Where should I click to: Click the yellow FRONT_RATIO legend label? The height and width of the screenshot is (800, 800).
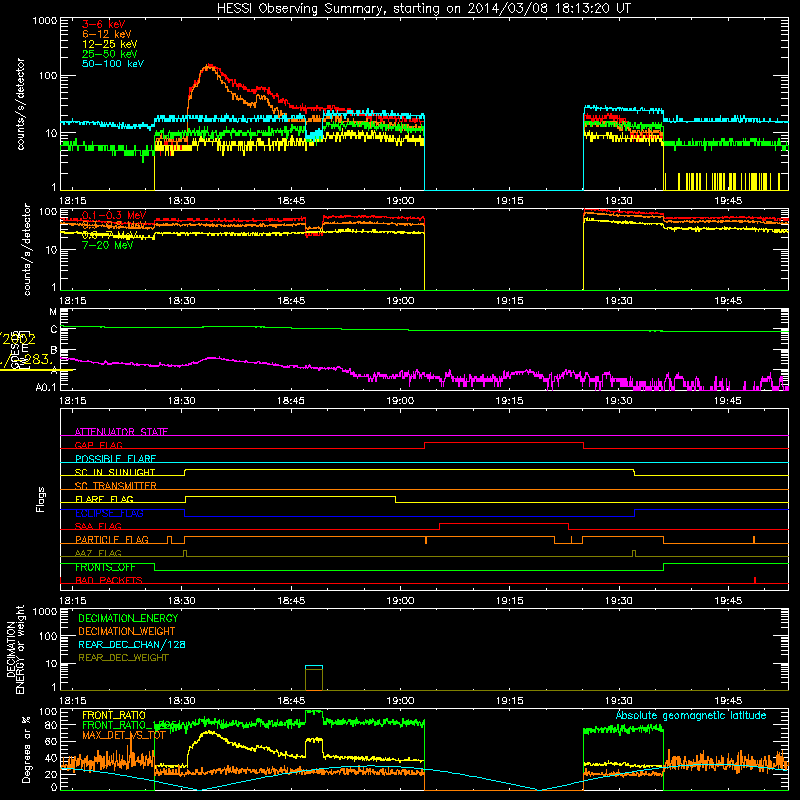[x=114, y=715]
